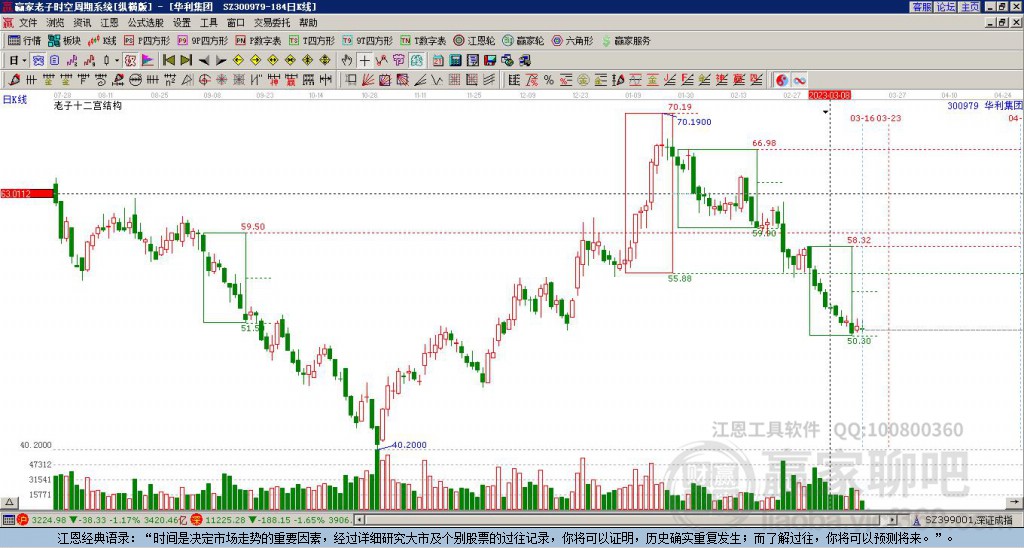Open the 9T四方形 tool
This screenshot has width=1024, height=548.
click(368, 40)
